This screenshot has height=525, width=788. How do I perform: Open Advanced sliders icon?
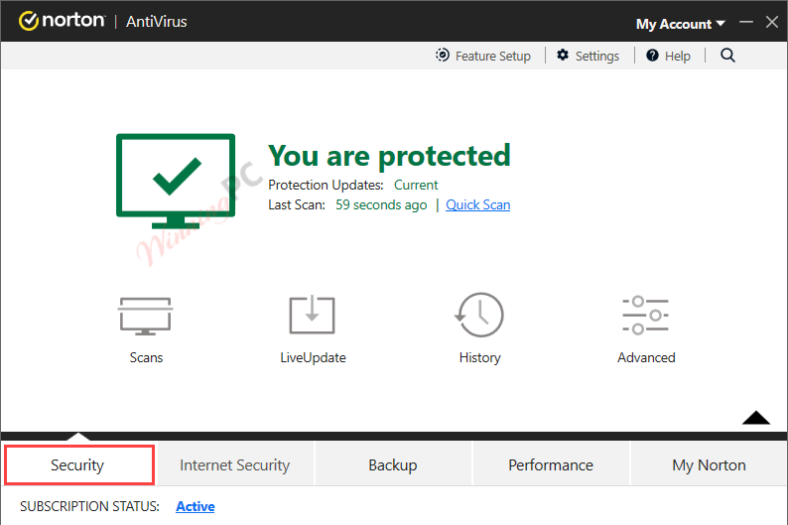coord(645,315)
